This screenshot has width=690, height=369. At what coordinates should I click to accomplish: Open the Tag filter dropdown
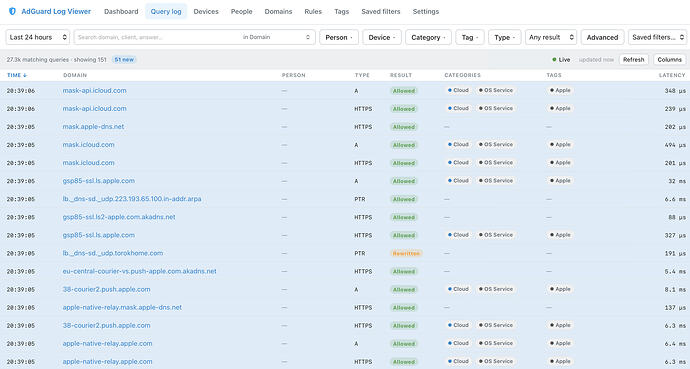point(470,37)
